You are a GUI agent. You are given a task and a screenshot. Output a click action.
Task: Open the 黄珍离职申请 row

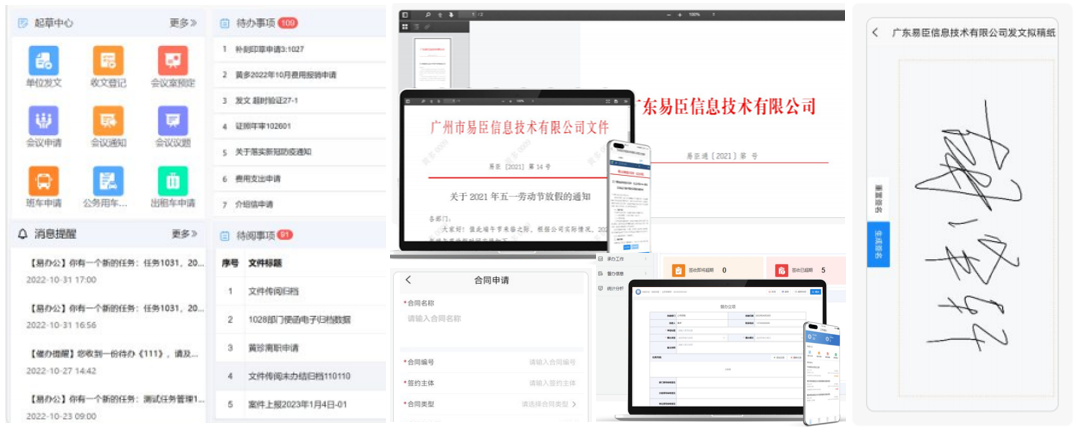click(x=300, y=347)
